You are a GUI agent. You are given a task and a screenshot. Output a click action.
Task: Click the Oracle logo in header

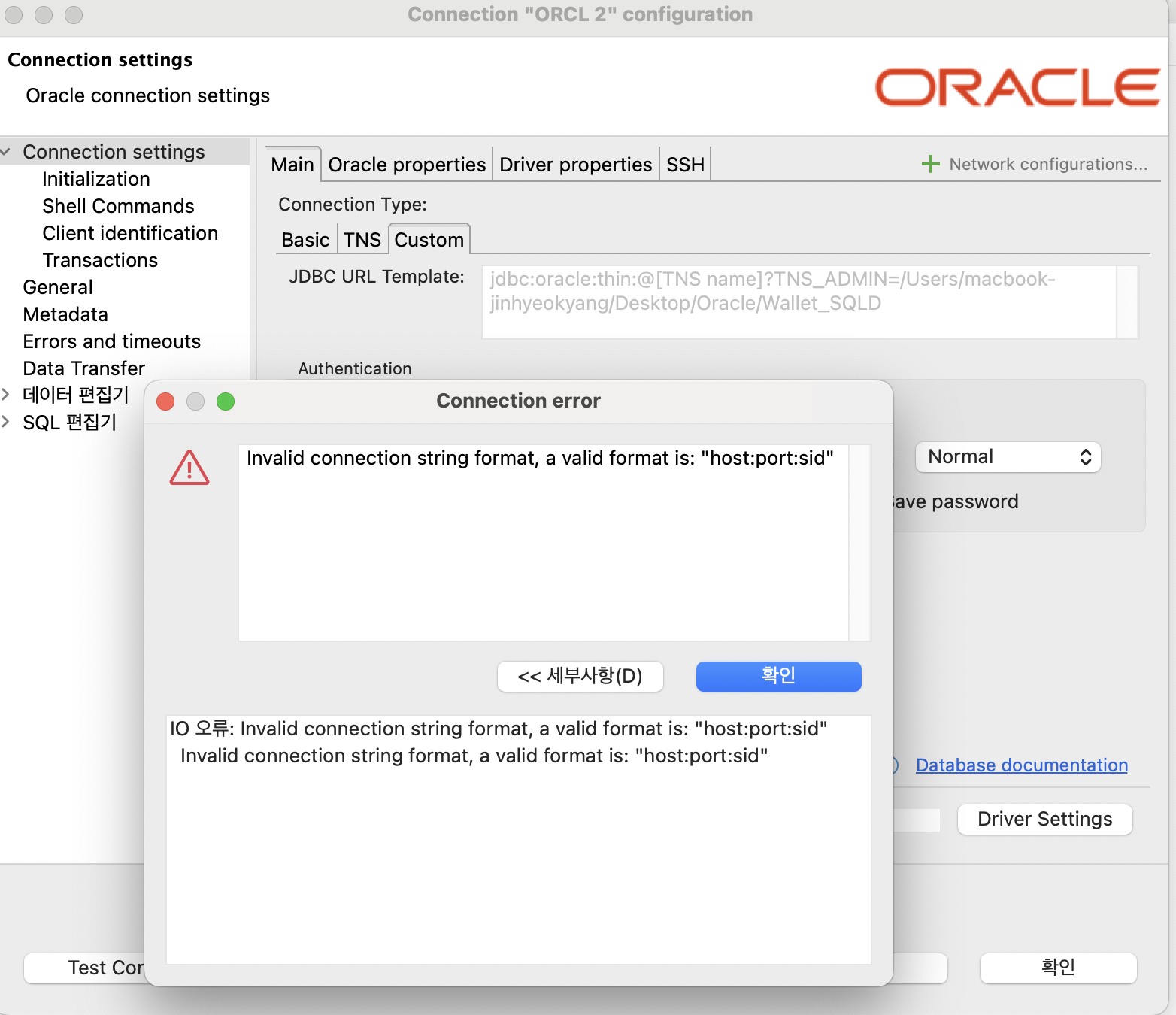[x=1017, y=87]
